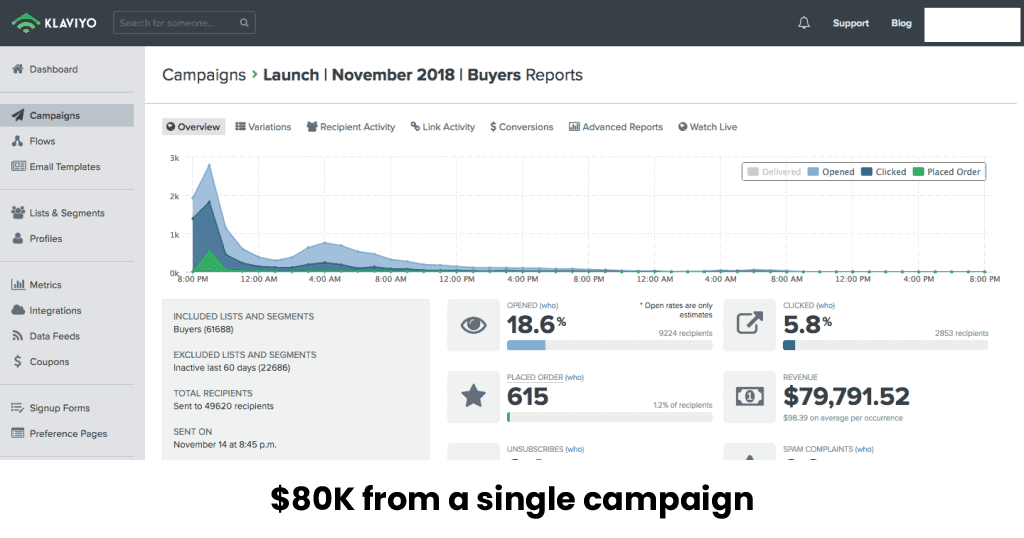Click the Placed Order star icon tile
This screenshot has height=538, width=1024.
[473, 397]
